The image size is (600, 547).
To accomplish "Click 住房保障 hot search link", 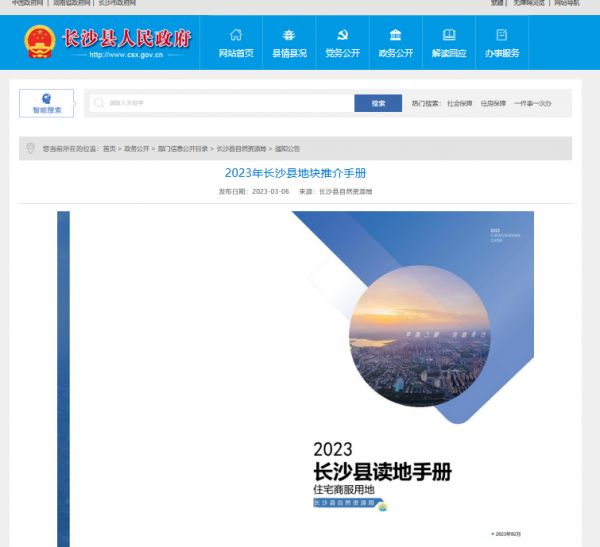I will 493,103.
